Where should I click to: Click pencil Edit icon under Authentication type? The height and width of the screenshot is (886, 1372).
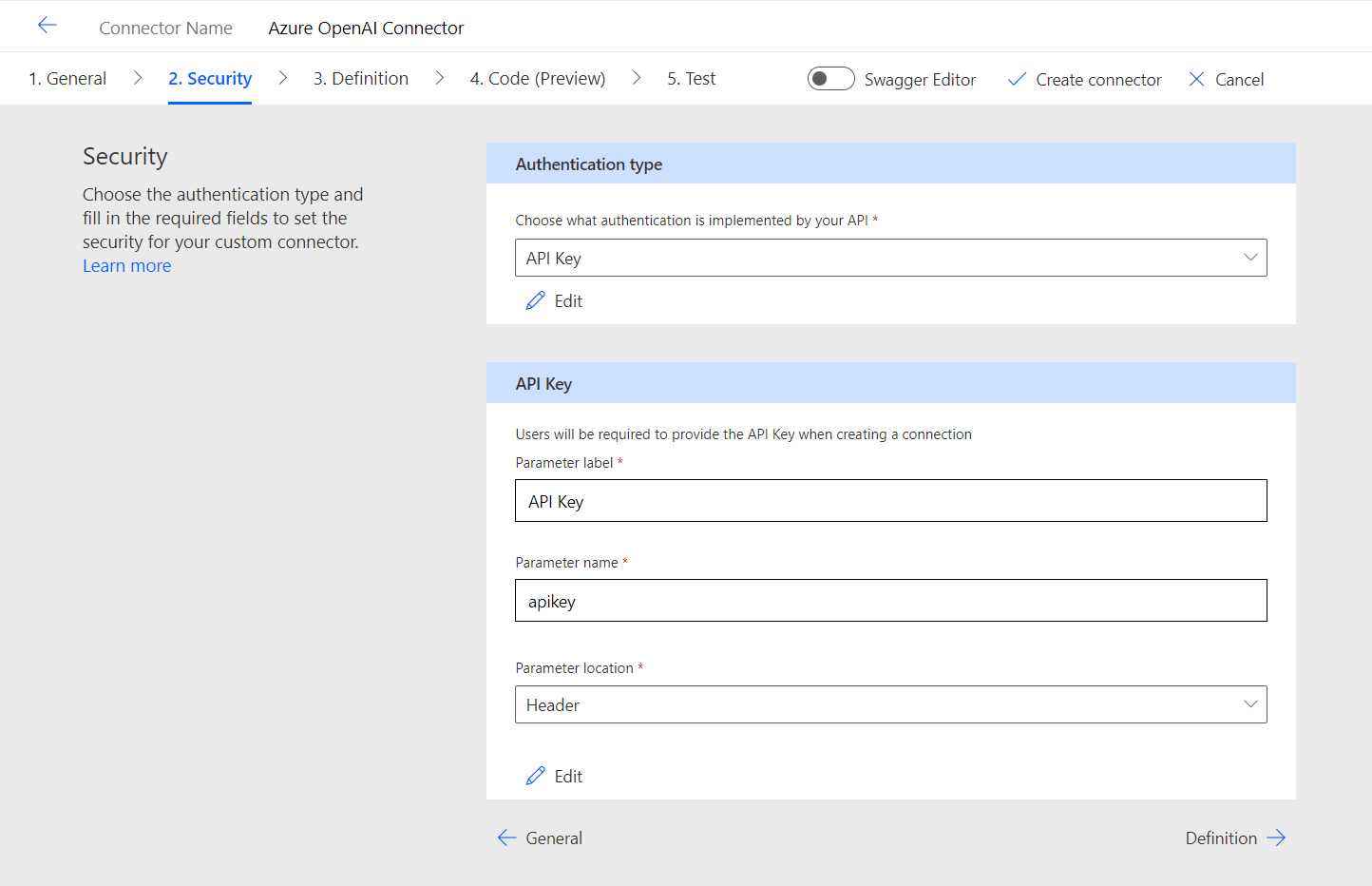(536, 301)
